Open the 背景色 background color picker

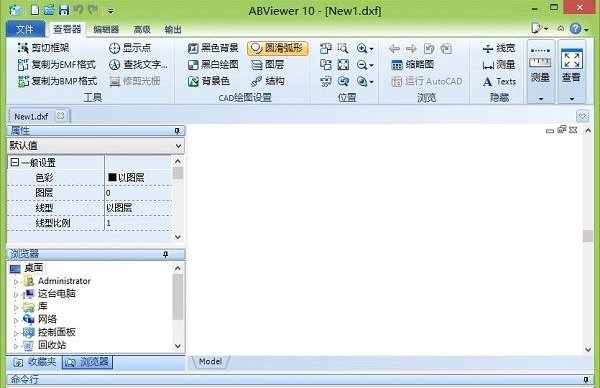(209, 81)
